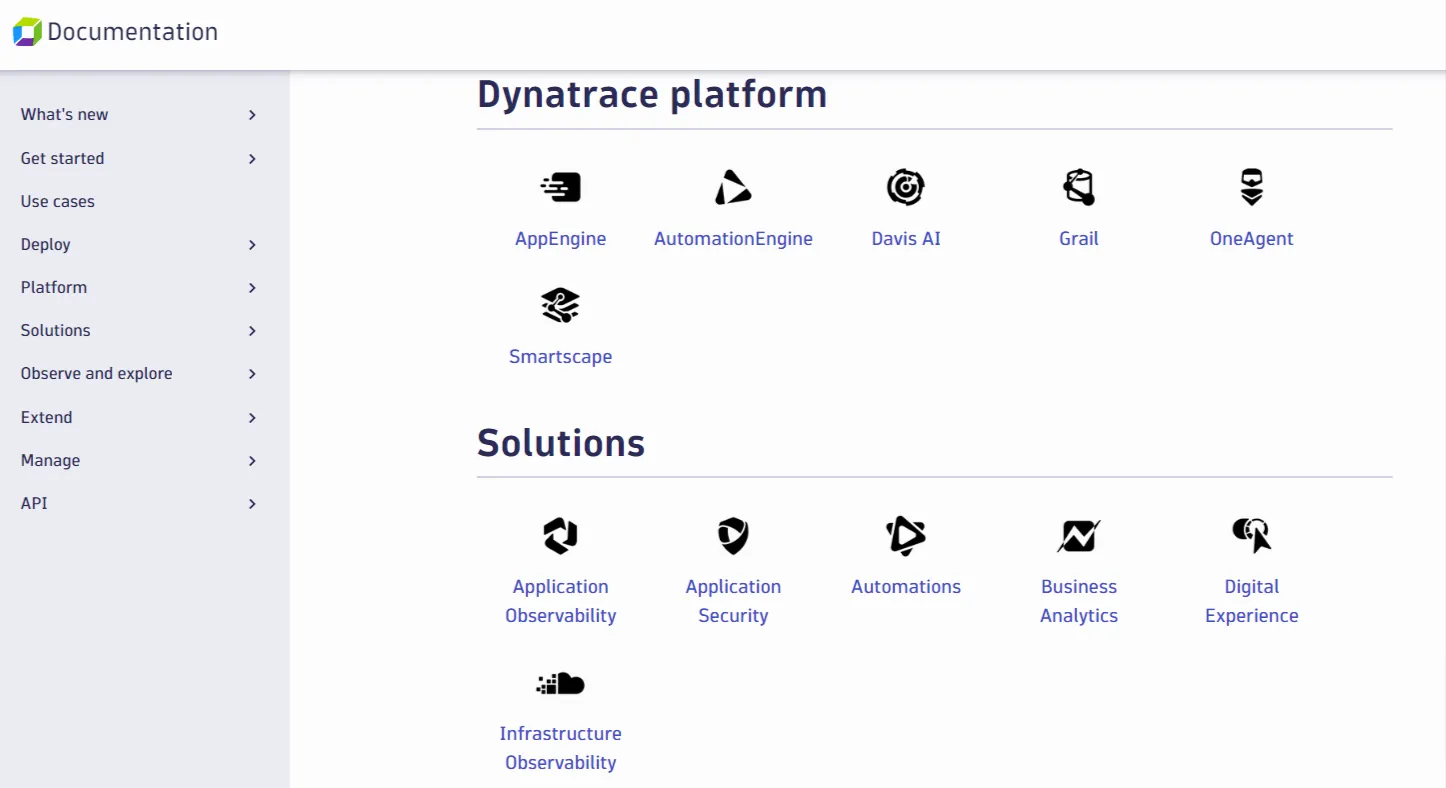The image size is (1446, 788).
Task: Click the Dynatrace platform heading
Action: [x=652, y=94]
